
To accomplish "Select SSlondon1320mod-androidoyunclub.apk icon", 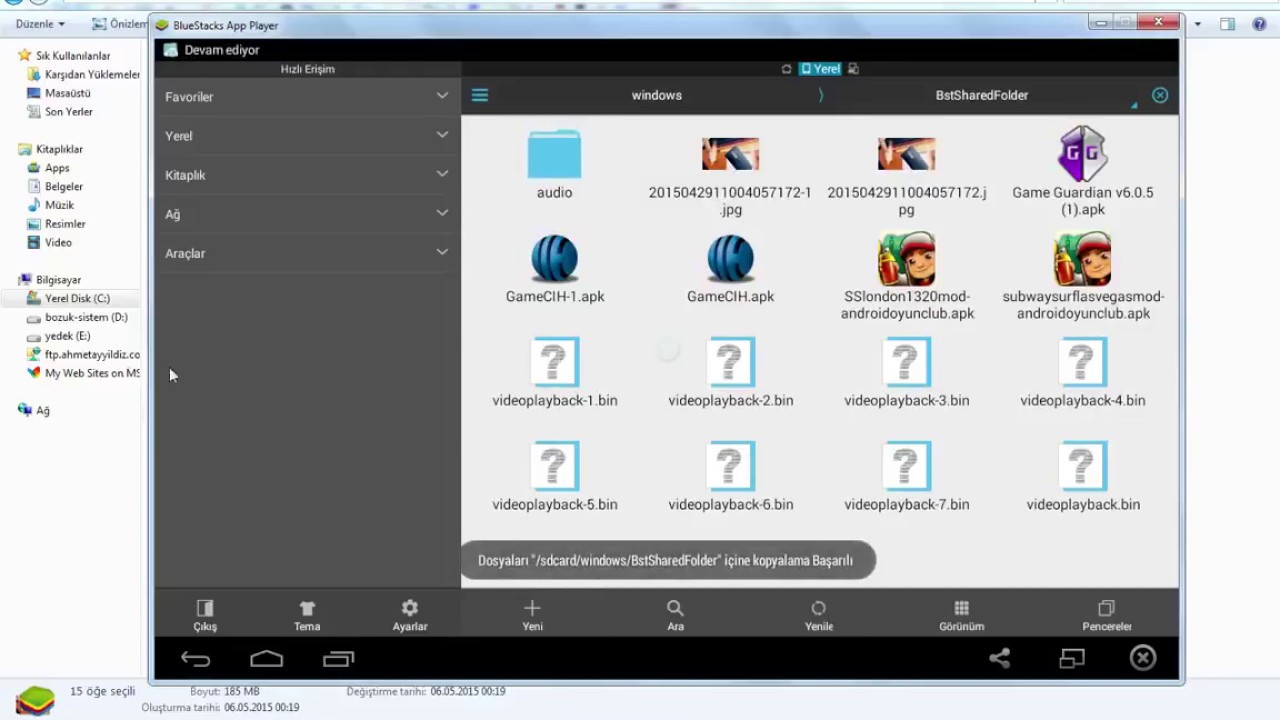I will pyautogui.click(x=906, y=259).
